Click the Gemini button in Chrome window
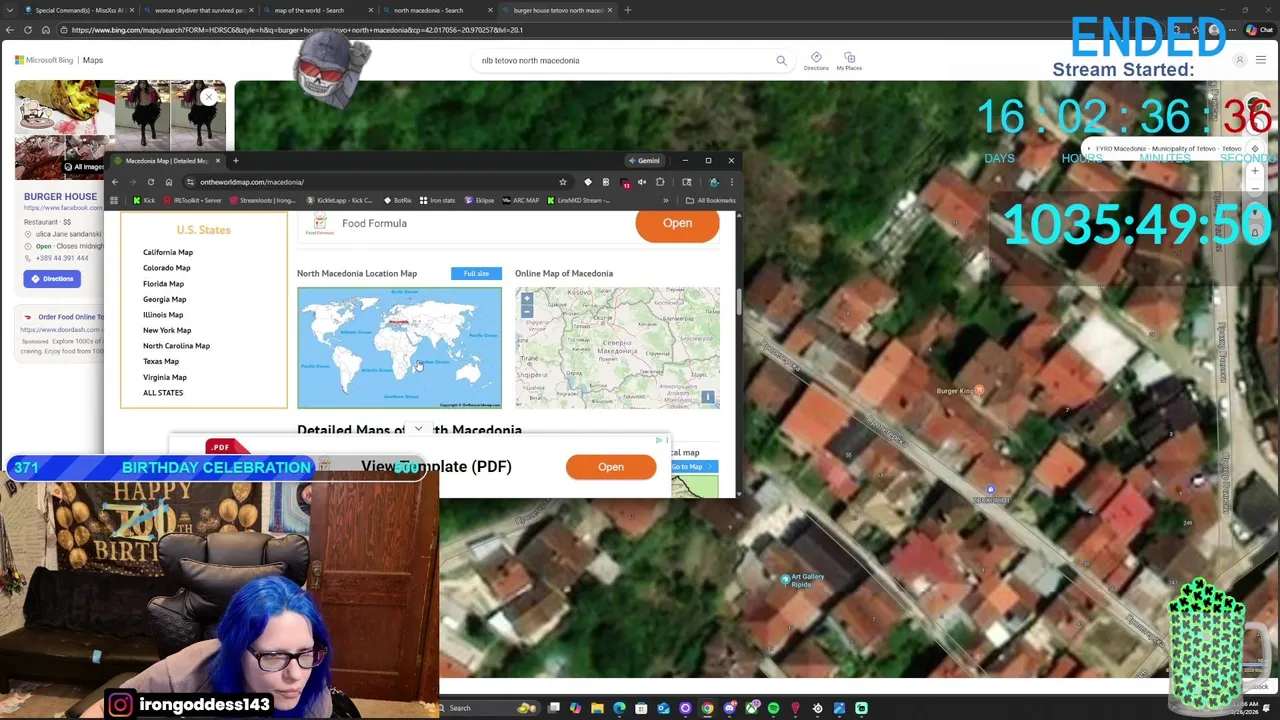The image size is (1280, 720). (645, 161)
